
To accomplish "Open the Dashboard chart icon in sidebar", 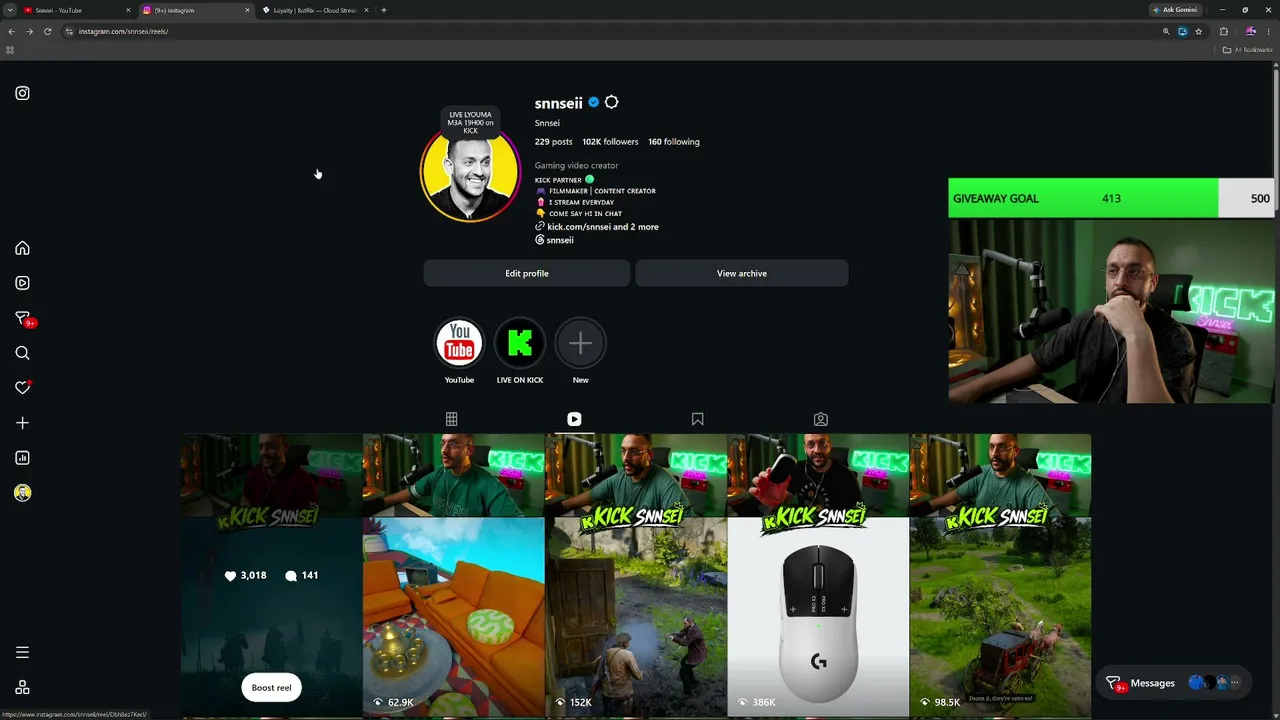I will point(22,458).
